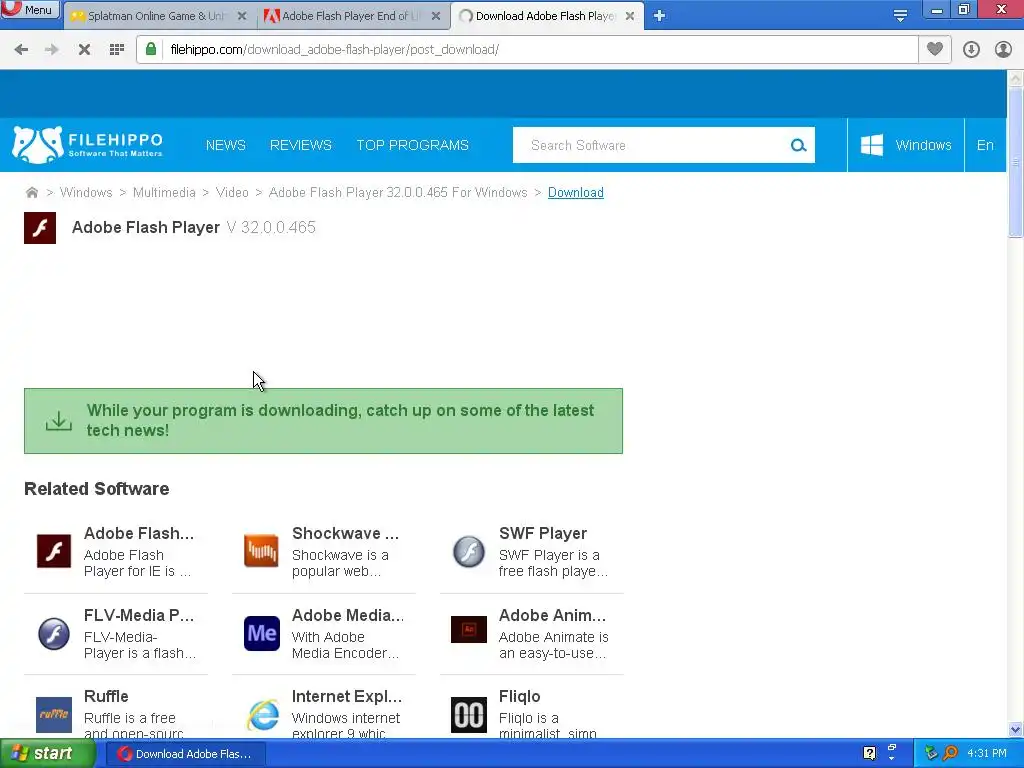Viewport: 1024px width, 768px height.
Task: Bookmark page with the heart icon
Action: click(935, 49)
